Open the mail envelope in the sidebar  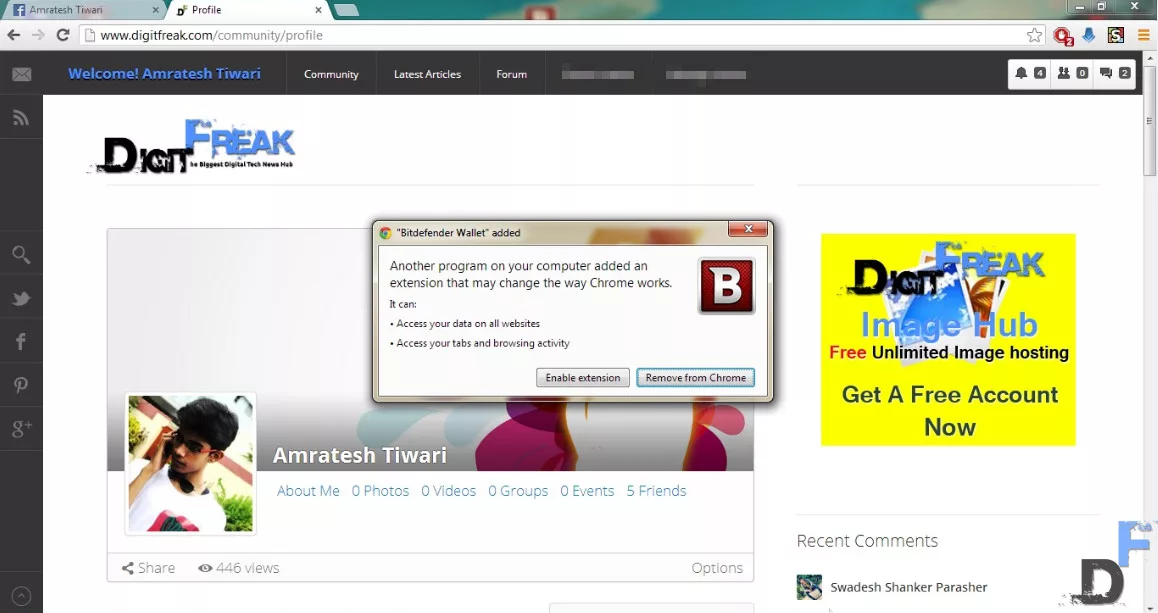click(x=21, y=74)
